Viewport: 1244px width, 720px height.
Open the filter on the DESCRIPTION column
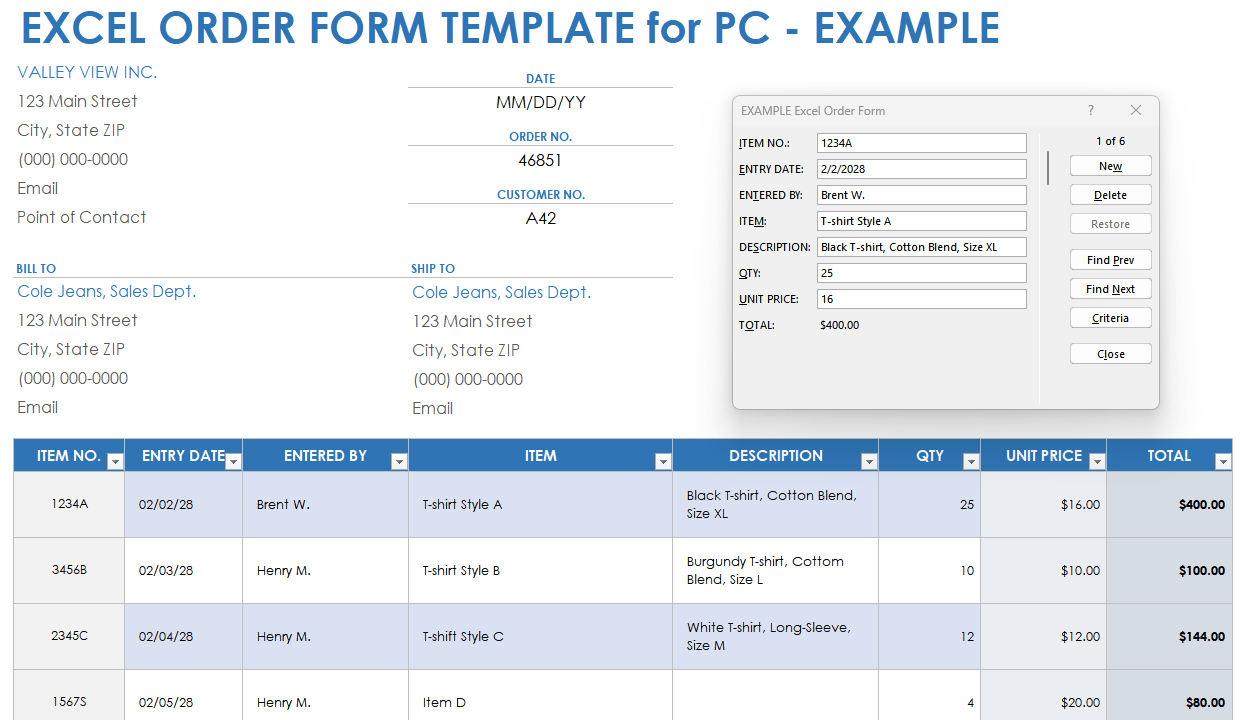coord(868,462)
